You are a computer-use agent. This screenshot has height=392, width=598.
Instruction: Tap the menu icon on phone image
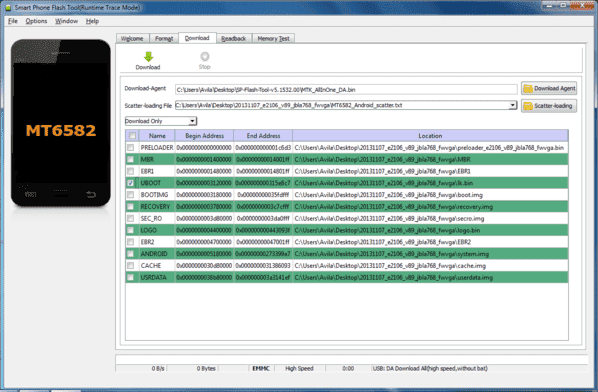tap(31, 194)
